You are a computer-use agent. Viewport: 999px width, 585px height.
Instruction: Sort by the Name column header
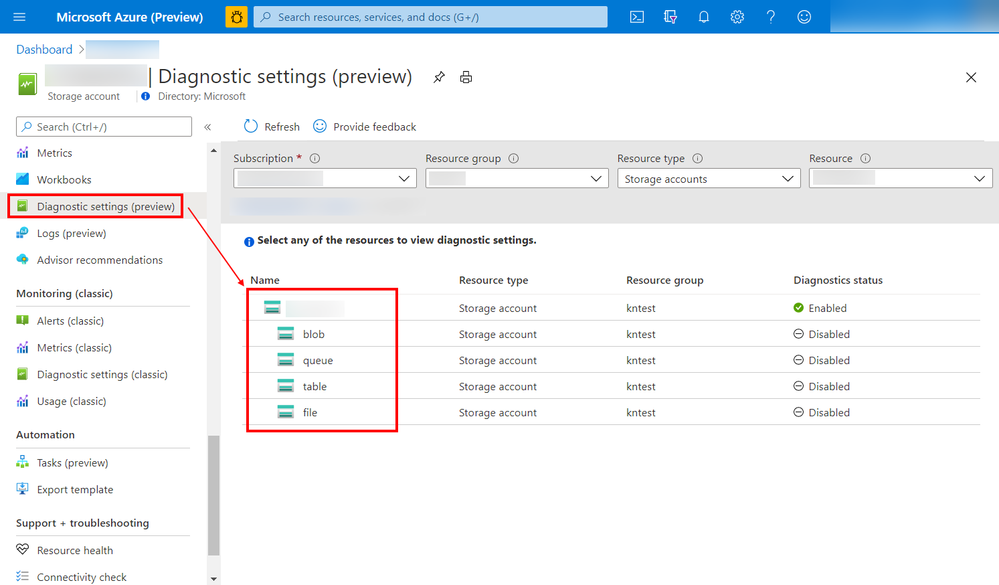pyautogui.click(x=264, y=280)
